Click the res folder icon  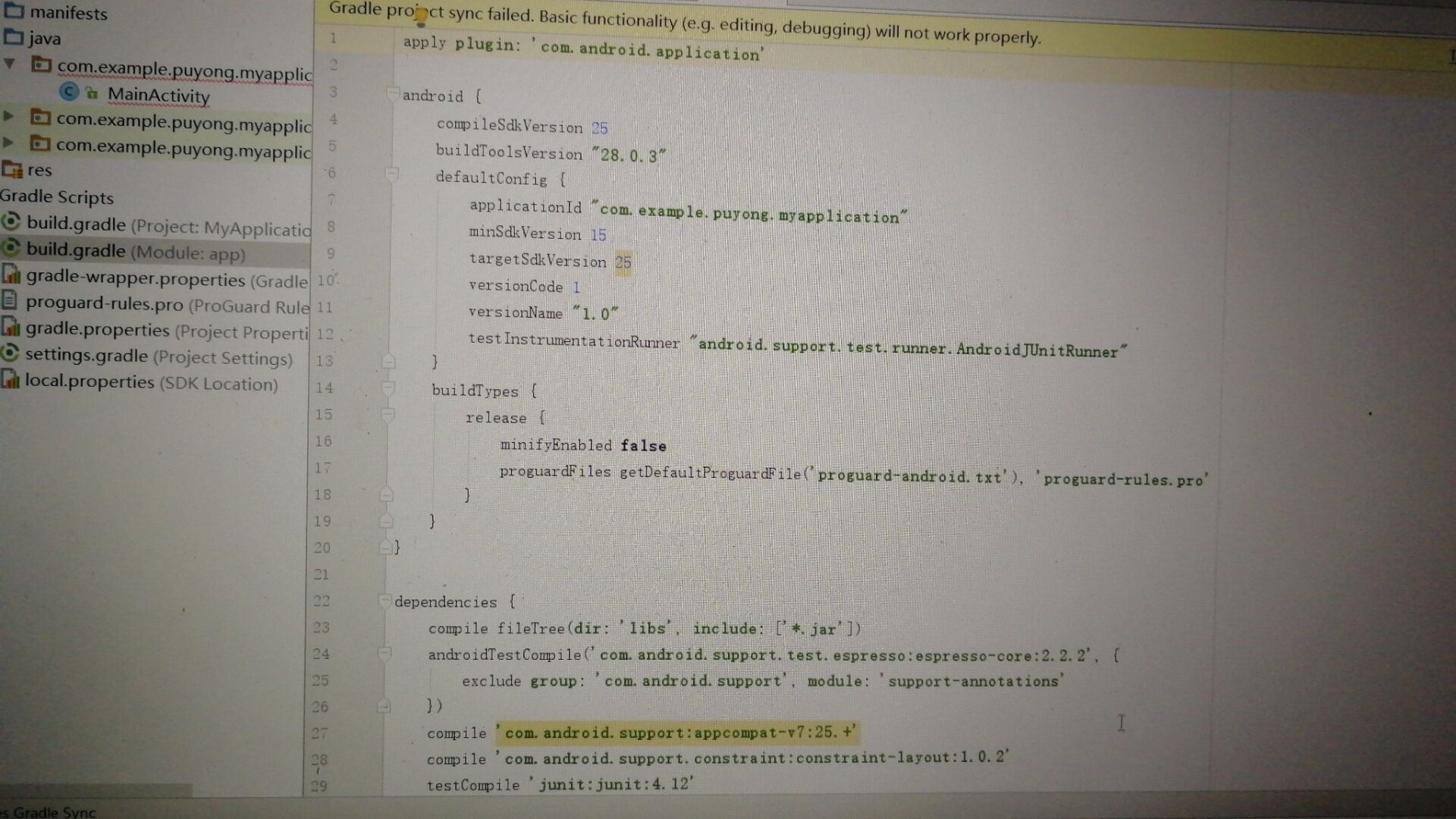coord(11,170)
